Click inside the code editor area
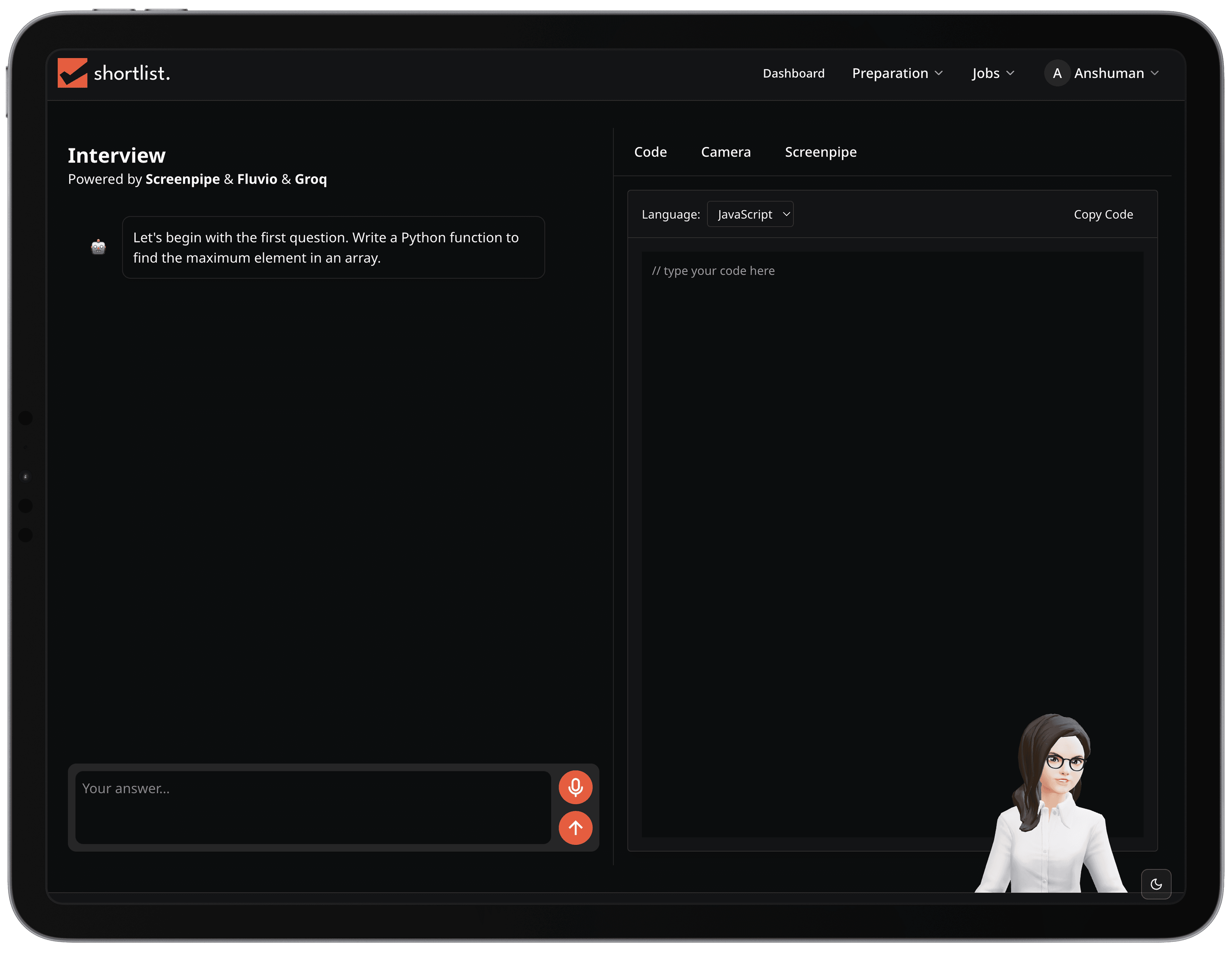The height and width of the screenshot is (953, 1232). click(x=846, y=507)
